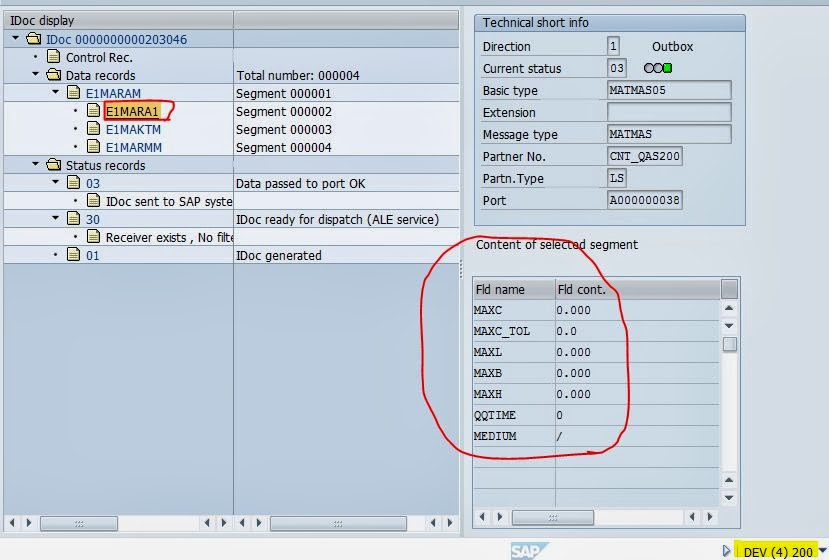Click the Direction field value 1
Image resolution: width=829 pixels, height=560 pixels.
coord(613,46)
